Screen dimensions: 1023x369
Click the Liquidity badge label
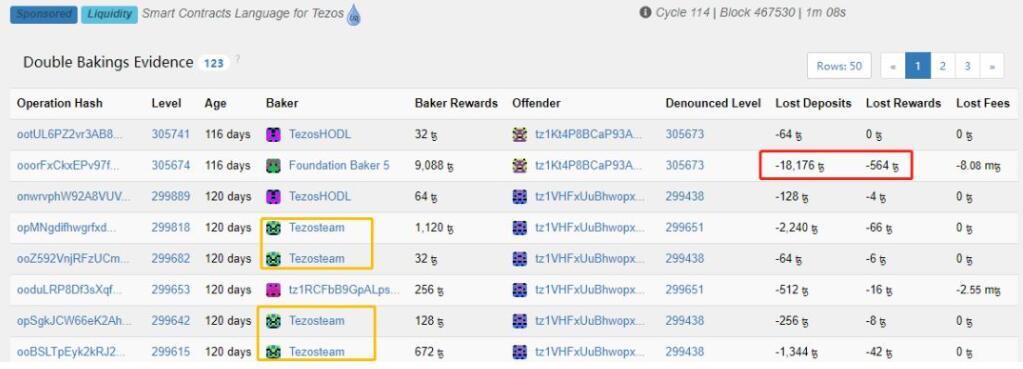109,14
